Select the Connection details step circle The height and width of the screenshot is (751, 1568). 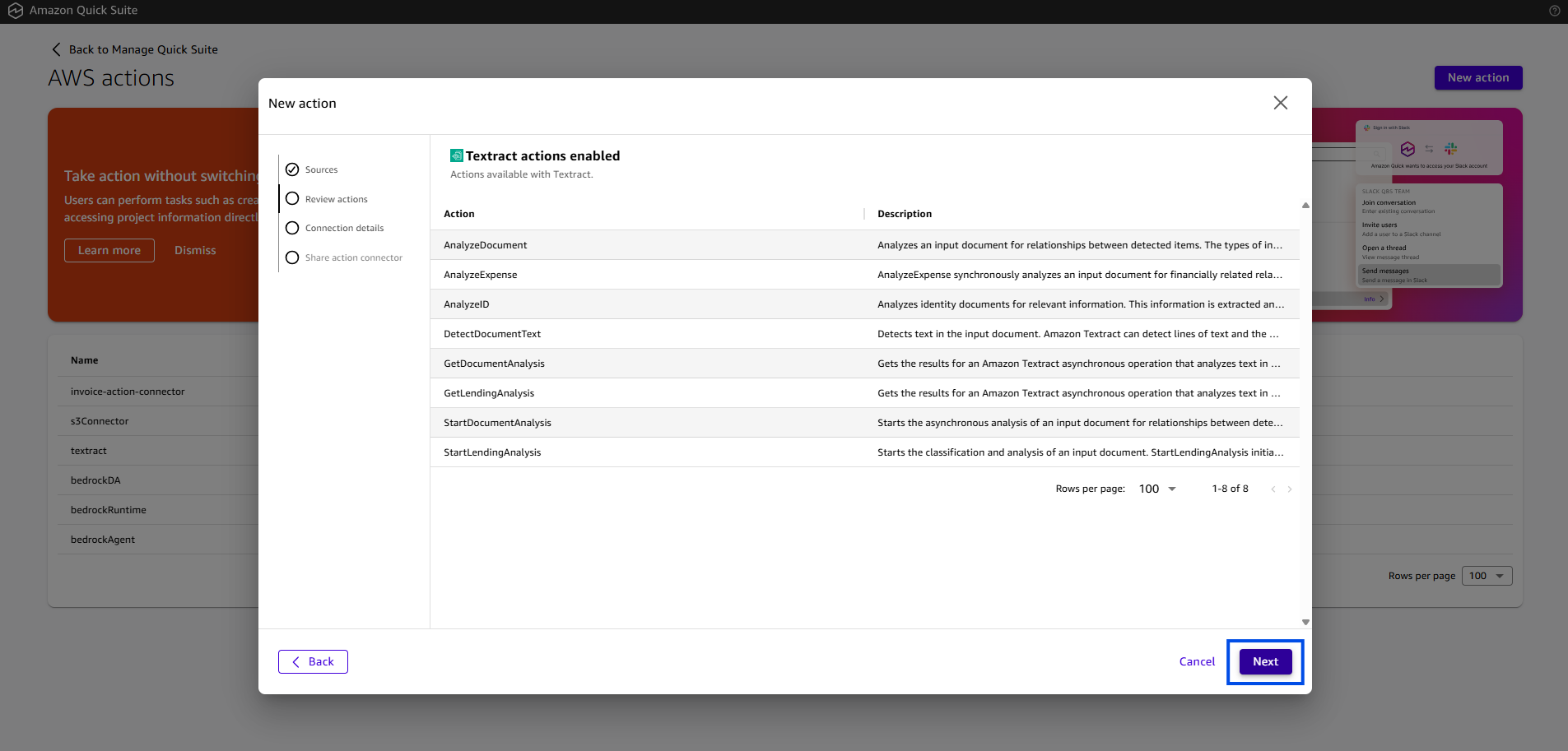tap(292, 228)
